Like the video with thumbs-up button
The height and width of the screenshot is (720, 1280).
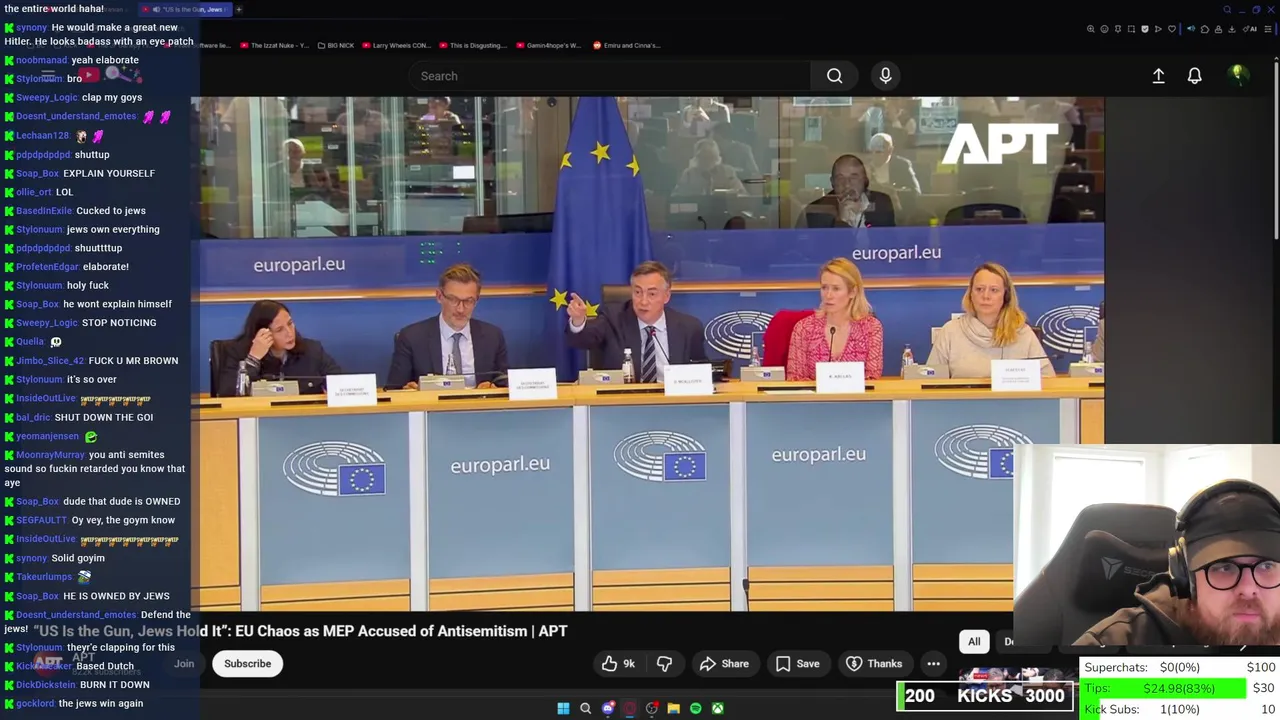pos(619,663)
